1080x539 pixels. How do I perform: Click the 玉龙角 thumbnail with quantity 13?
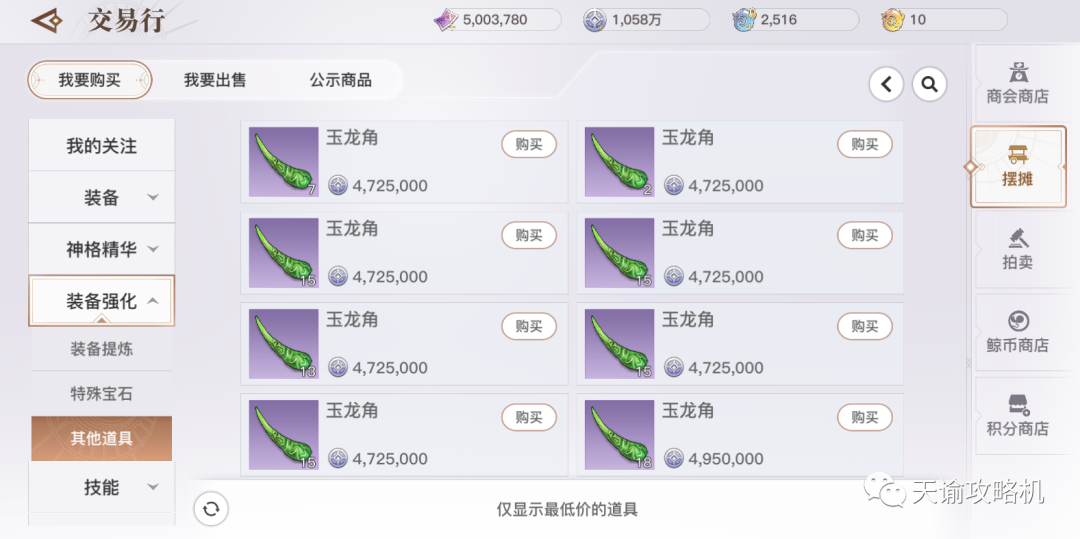pos(284,344)
